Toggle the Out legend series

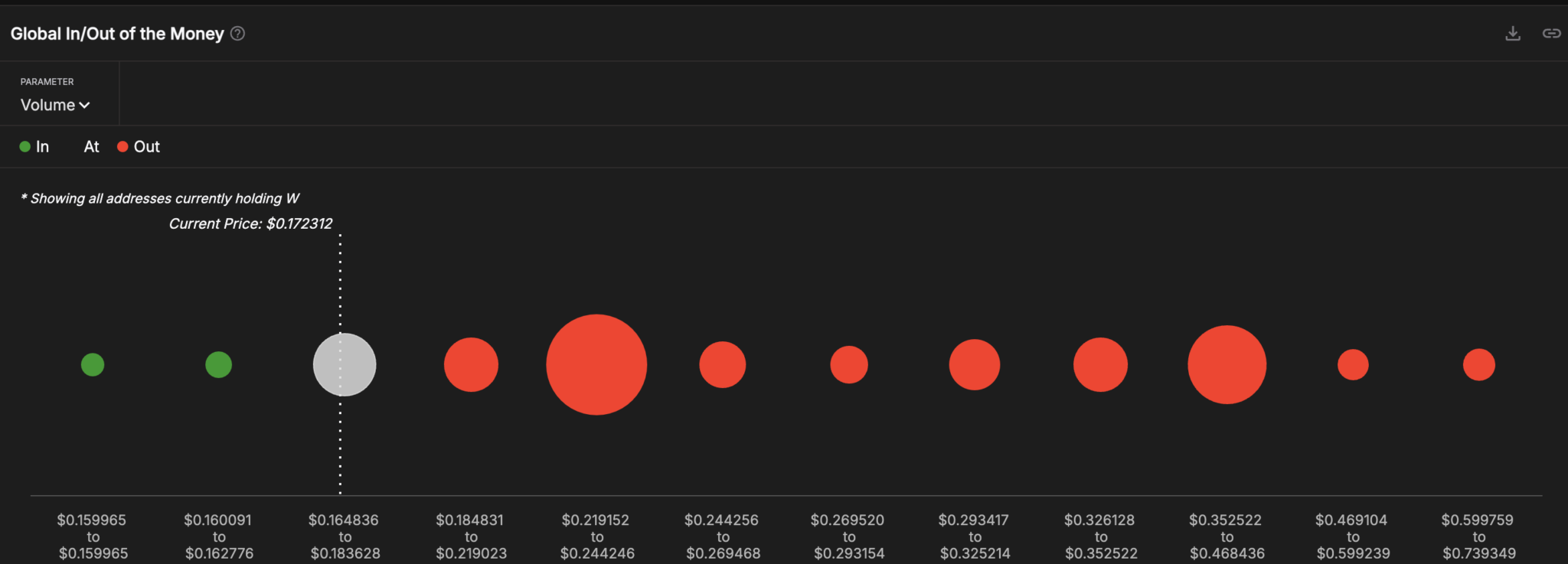(139, 146)
